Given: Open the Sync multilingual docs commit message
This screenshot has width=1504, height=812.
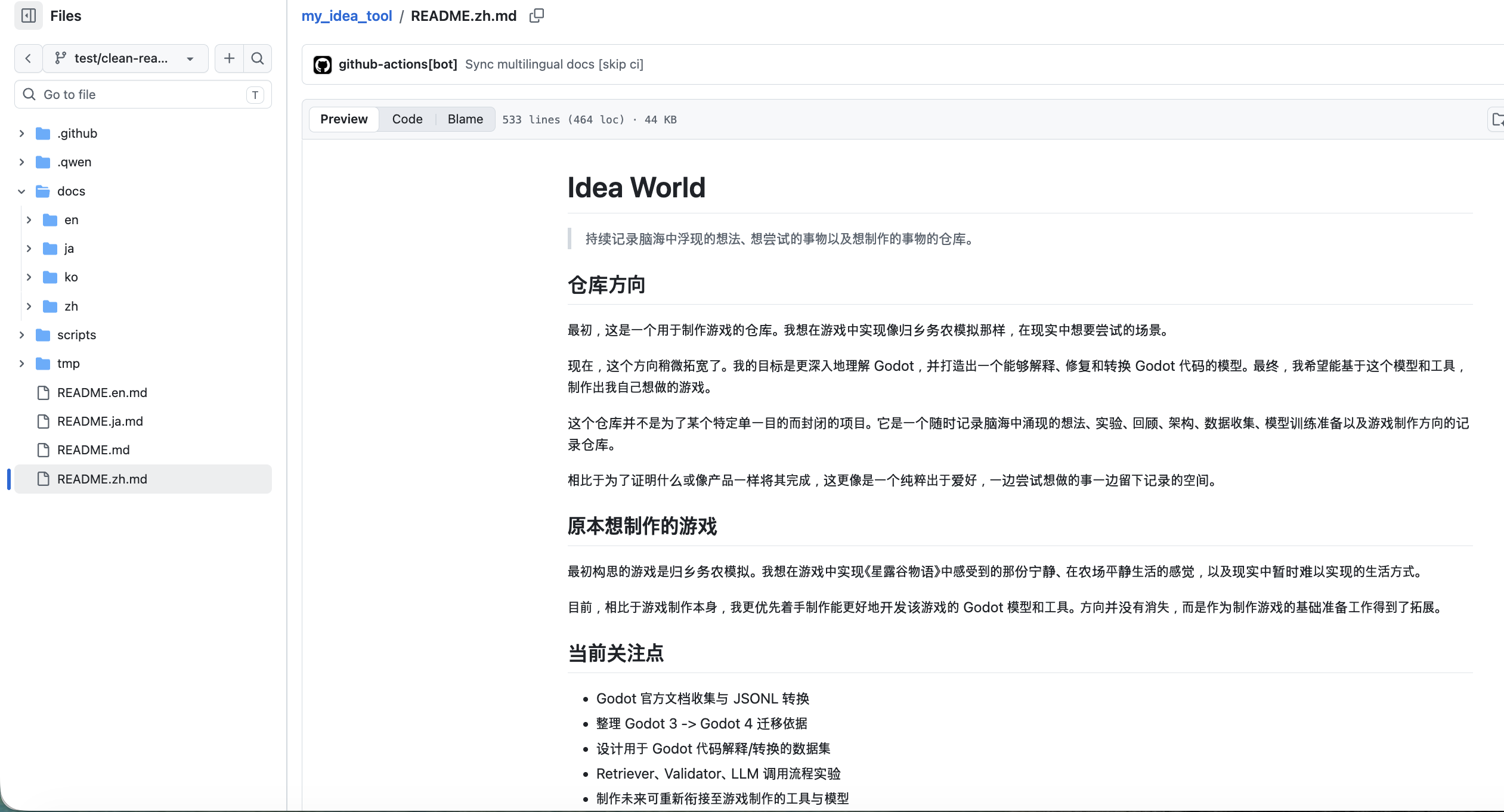Looking at the screenshot, I should click(554, 64).
